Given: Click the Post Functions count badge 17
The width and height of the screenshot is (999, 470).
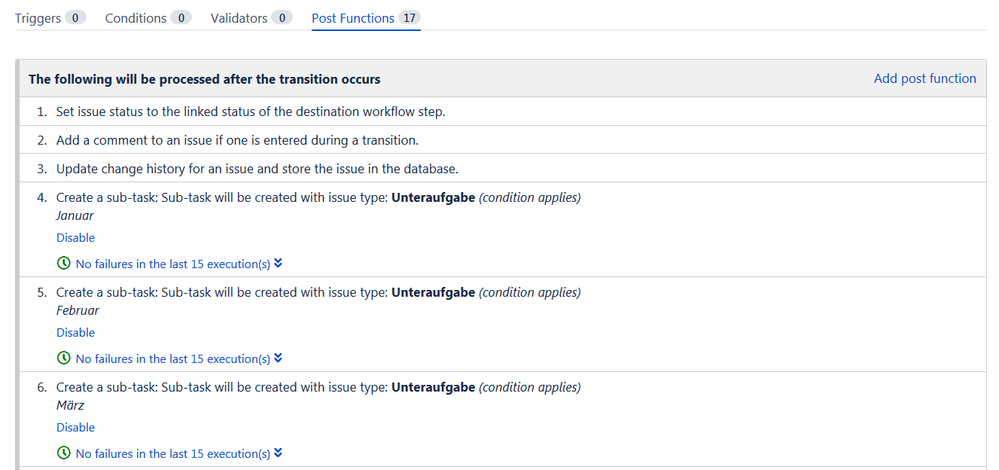Looking at the screenshot, I should tap(409, 18).
